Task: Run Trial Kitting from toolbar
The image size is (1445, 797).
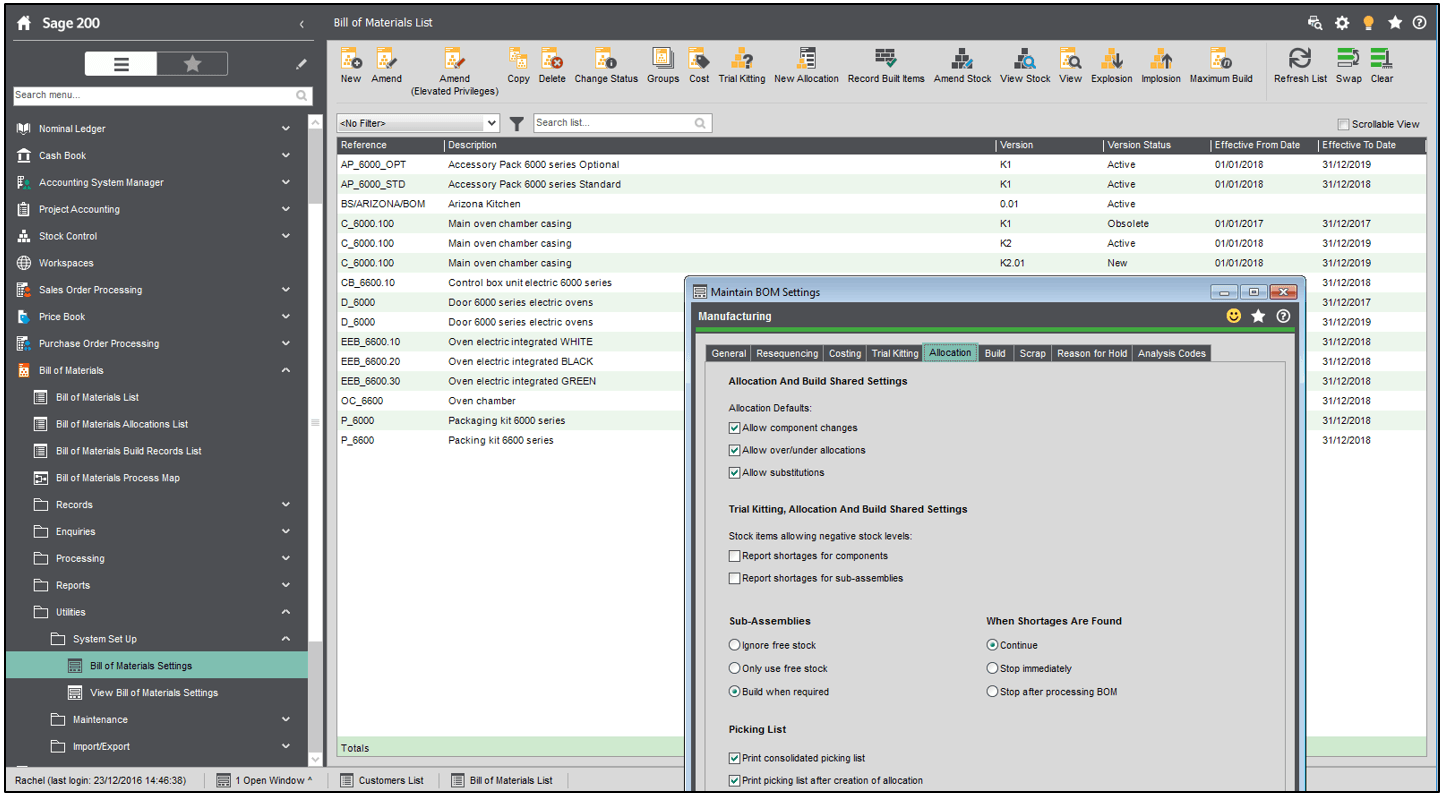Action: pos(742,59)
